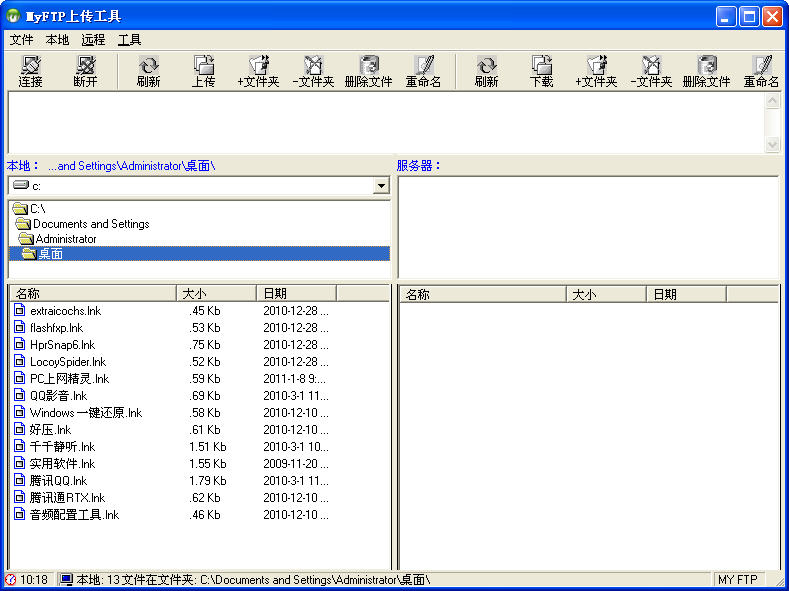
Task: Click the 断开 (Disconnect) toolbar icon
Action: pos(85,71)
